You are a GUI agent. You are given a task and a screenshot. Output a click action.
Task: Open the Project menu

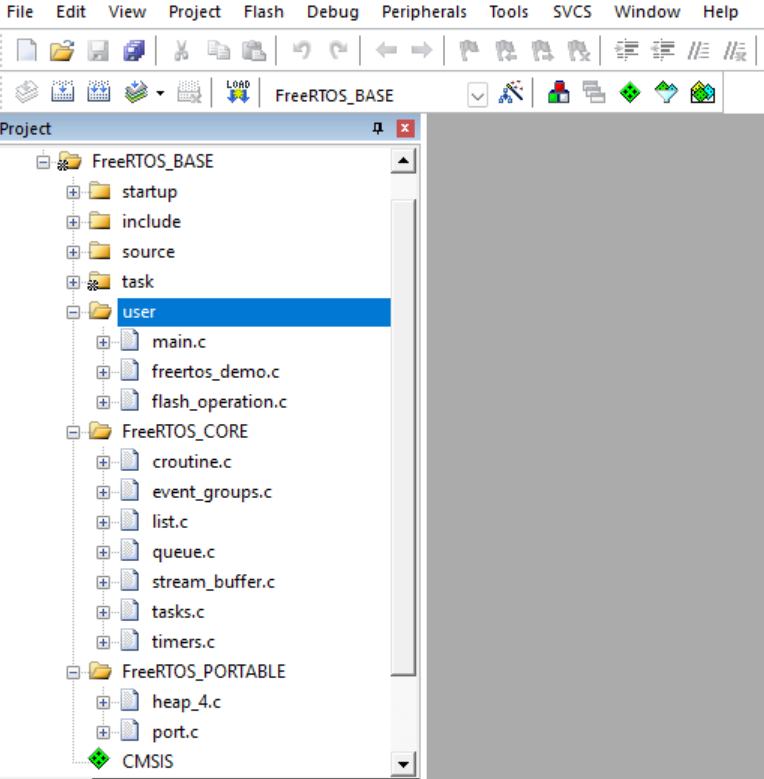tap(194, 12)
